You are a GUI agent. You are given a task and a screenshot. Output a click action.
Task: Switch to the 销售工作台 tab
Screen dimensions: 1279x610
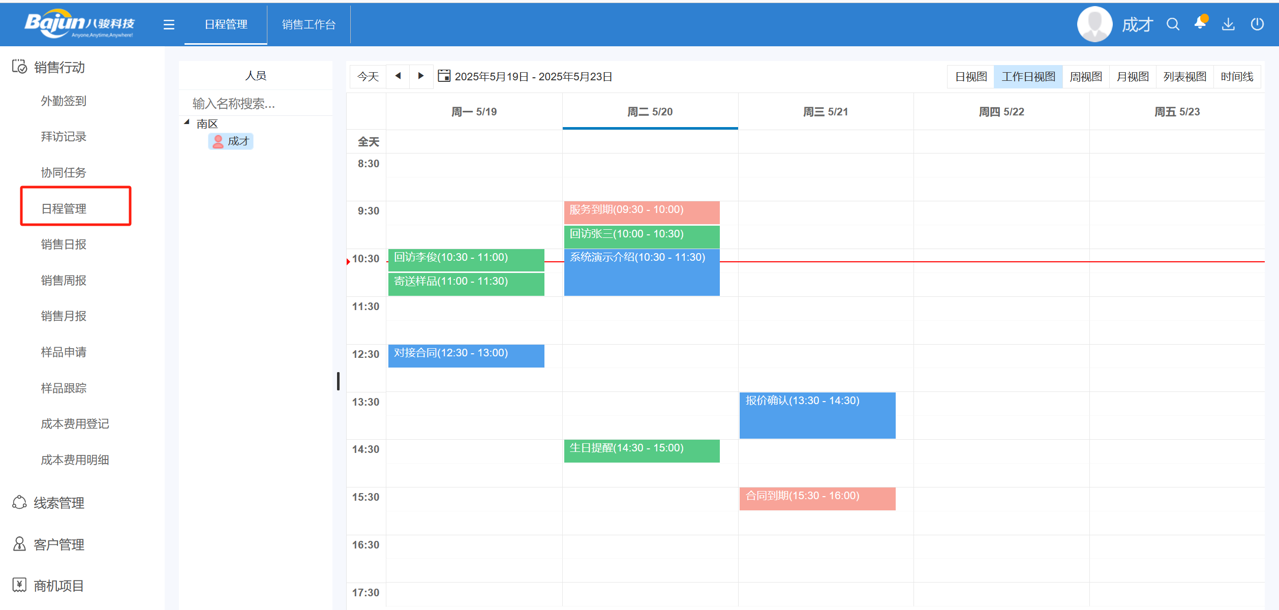(307, 24)
